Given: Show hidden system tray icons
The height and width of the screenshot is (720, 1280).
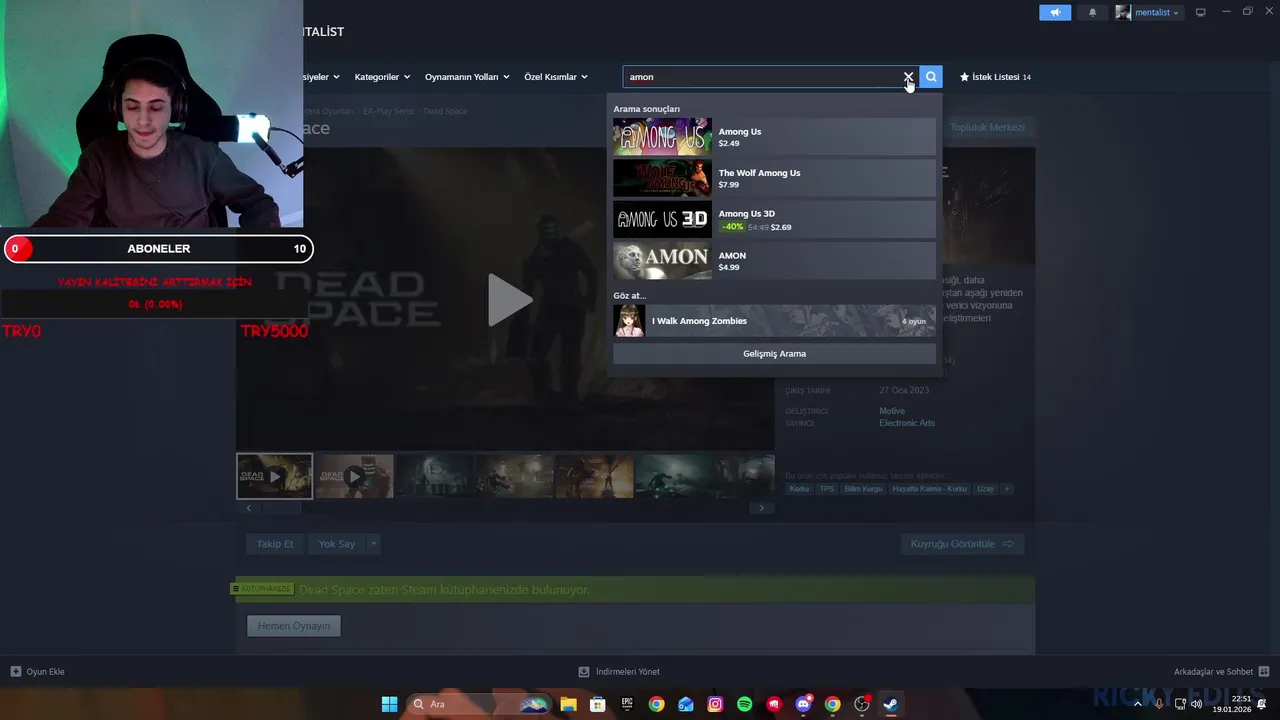Looking at the screenshot, I should tap(1137, 704).
